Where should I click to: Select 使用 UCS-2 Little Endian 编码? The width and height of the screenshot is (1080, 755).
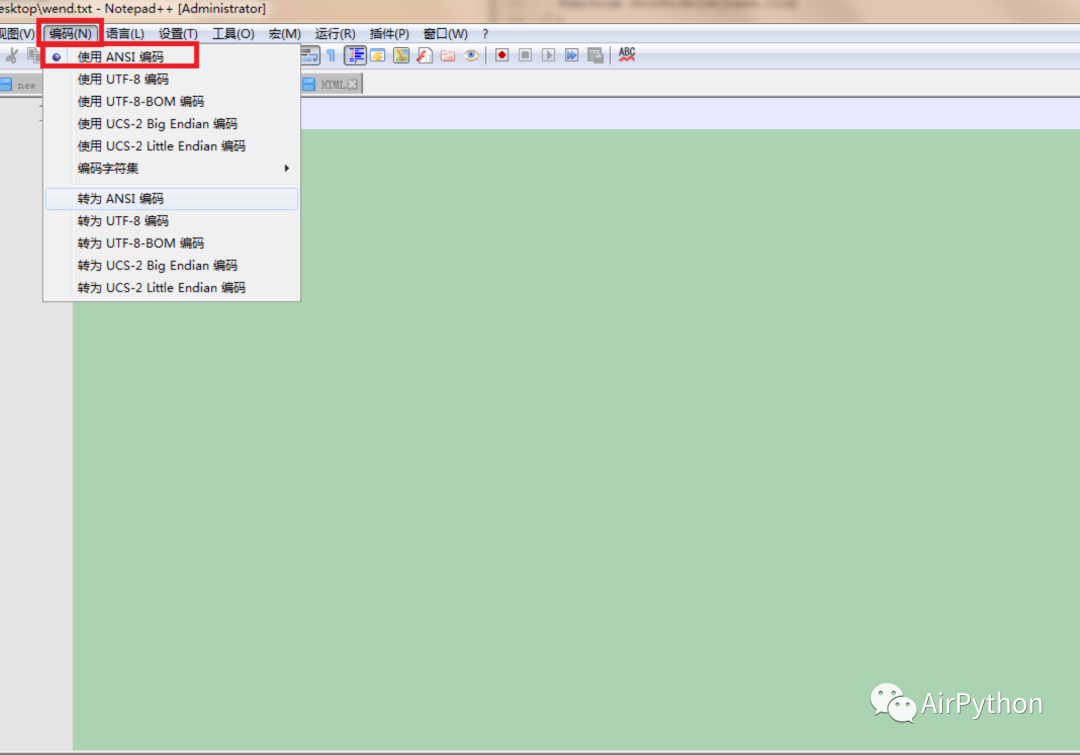(x=172, y=146)
